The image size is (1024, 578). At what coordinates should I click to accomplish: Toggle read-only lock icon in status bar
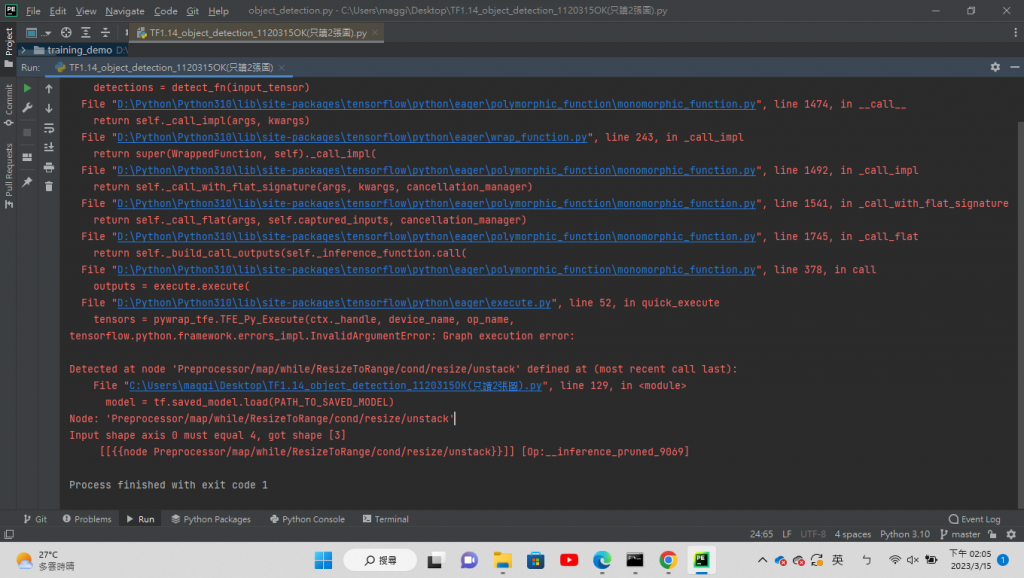tap(993, 534)
